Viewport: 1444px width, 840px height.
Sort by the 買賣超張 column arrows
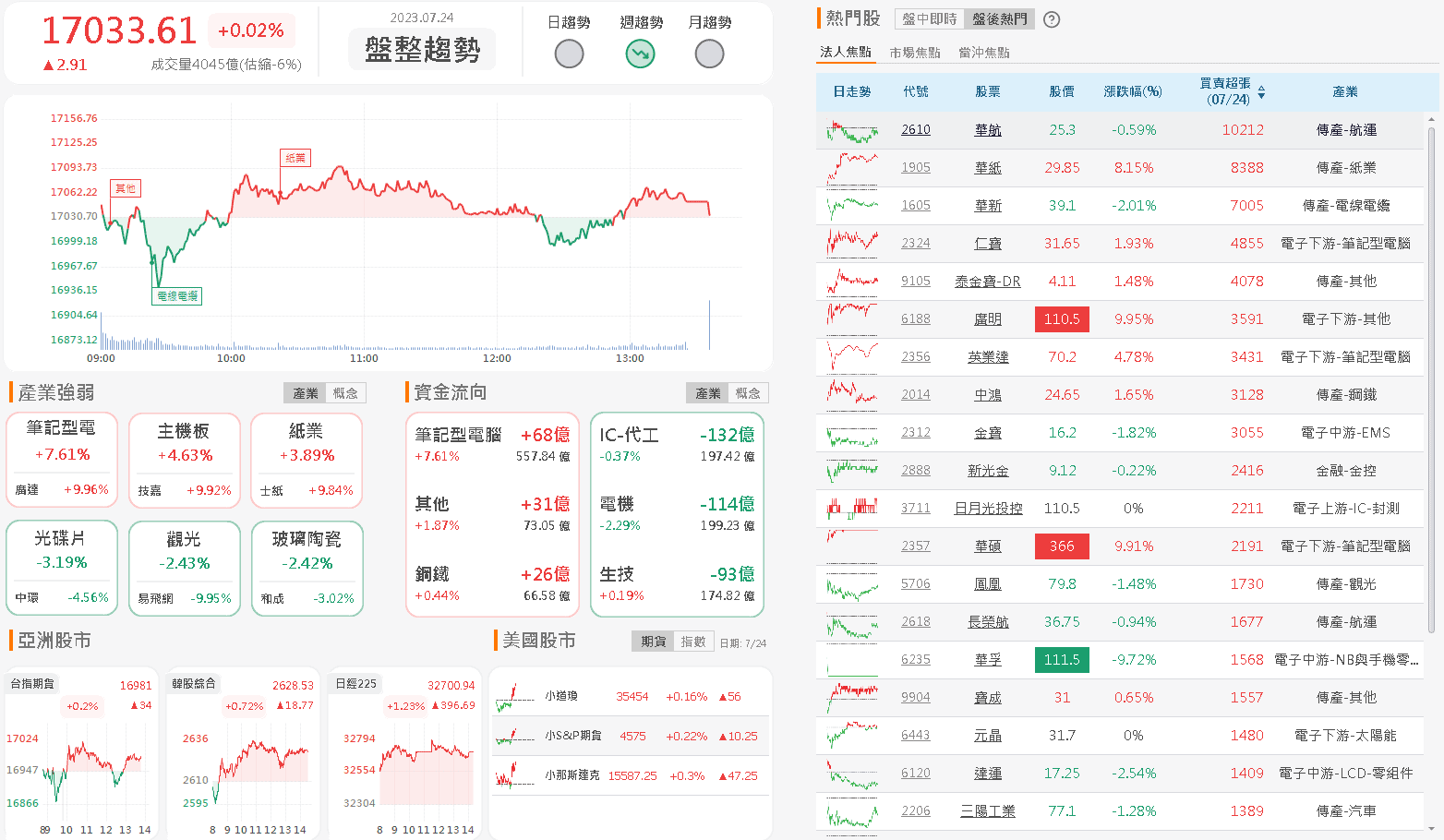click(x=1261, y=92)
